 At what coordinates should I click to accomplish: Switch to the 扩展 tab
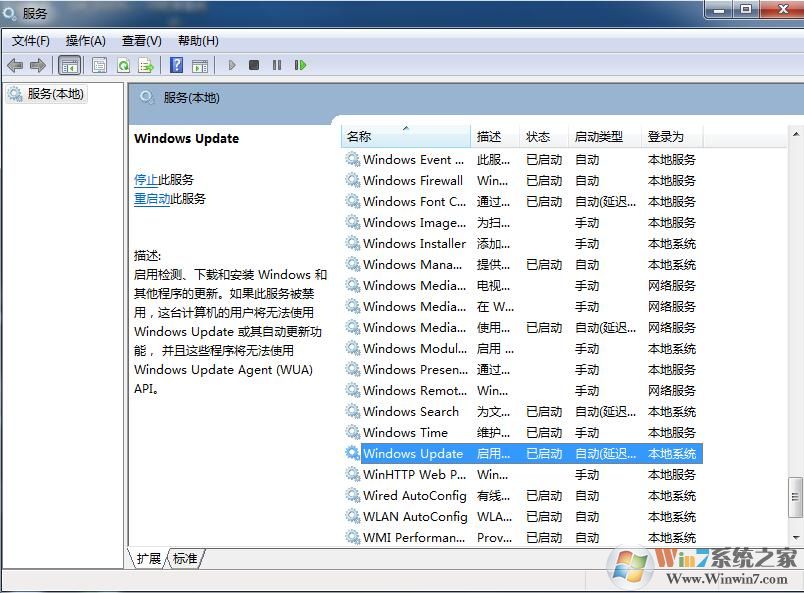(x=148, y=561)
